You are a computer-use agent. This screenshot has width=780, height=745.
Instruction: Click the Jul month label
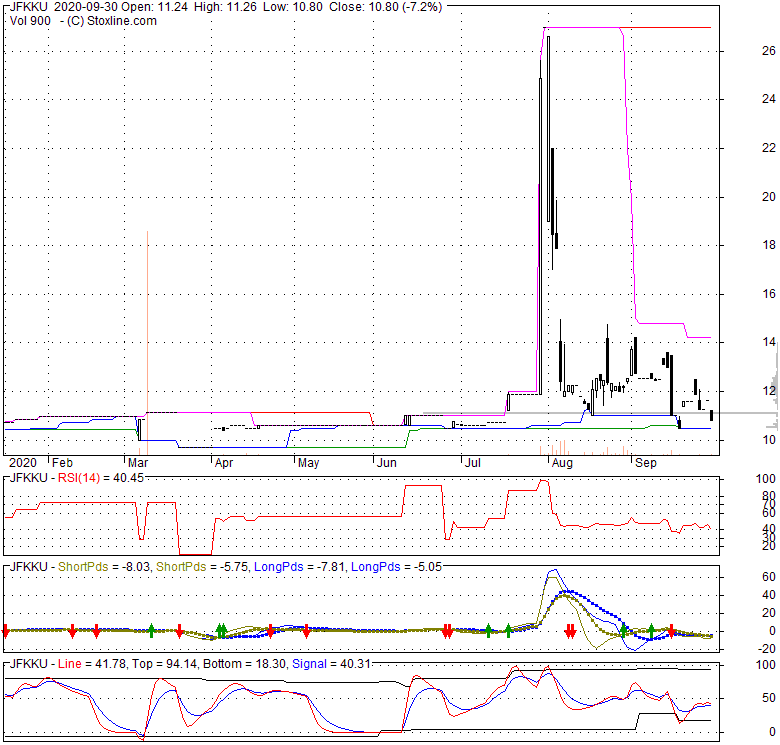point(473,463)
